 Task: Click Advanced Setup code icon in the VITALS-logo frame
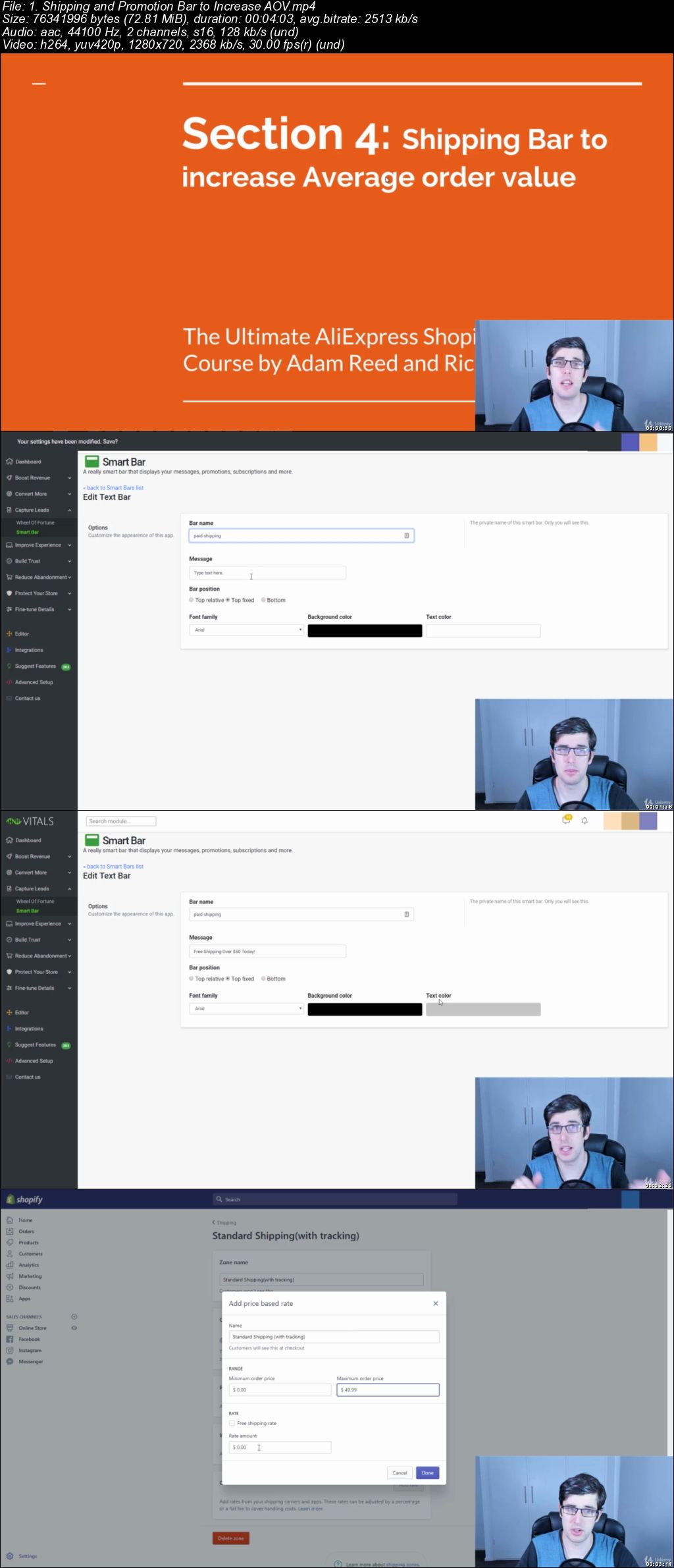point(9,1061)
